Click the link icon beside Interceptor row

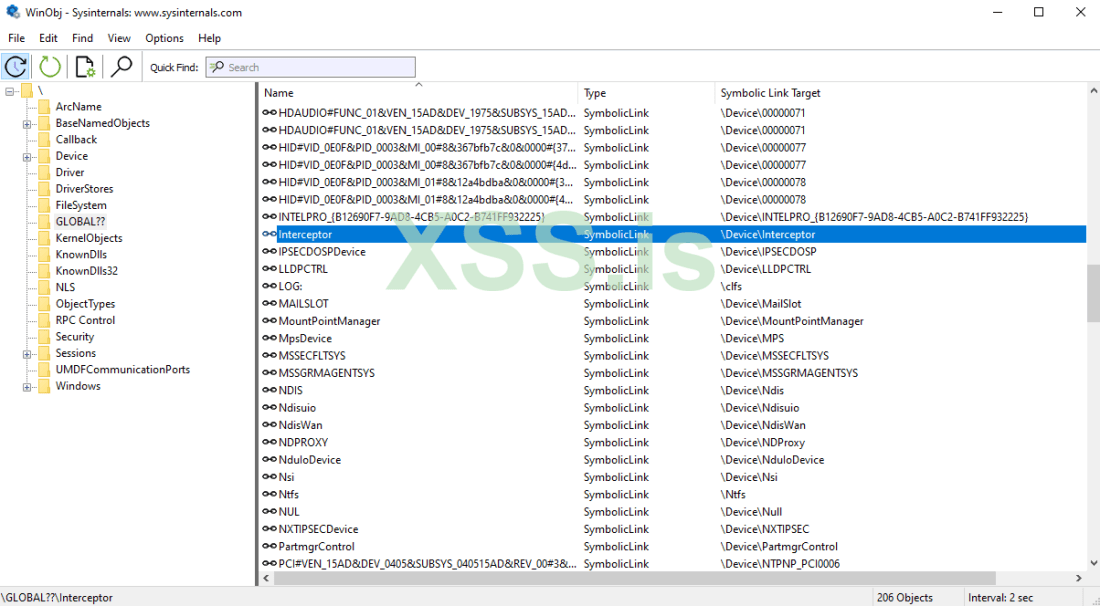[x=269, y=234]
